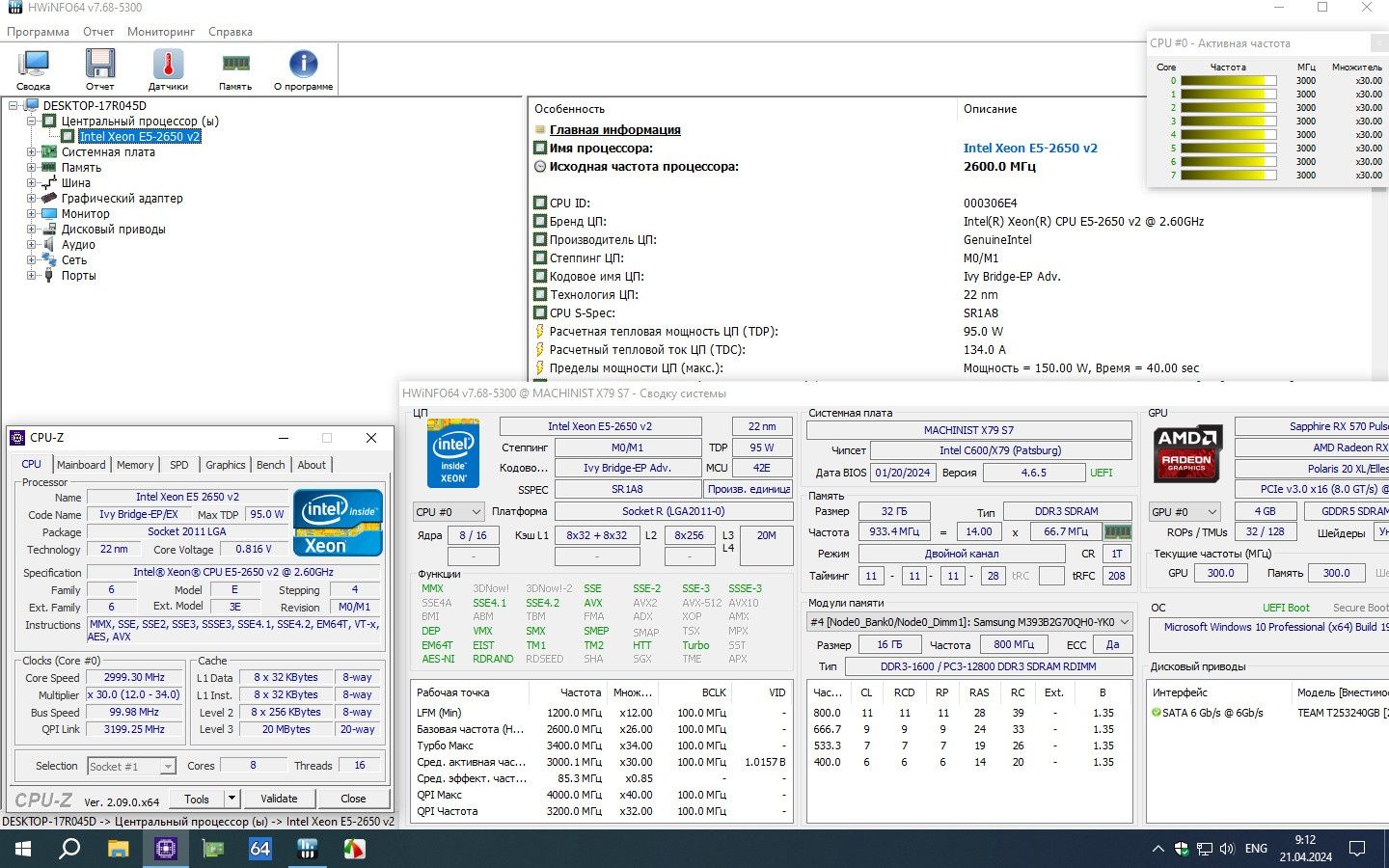Open the Мониторинг menu
Viewport: 1389px width, 868px height.
click(161, 32)
